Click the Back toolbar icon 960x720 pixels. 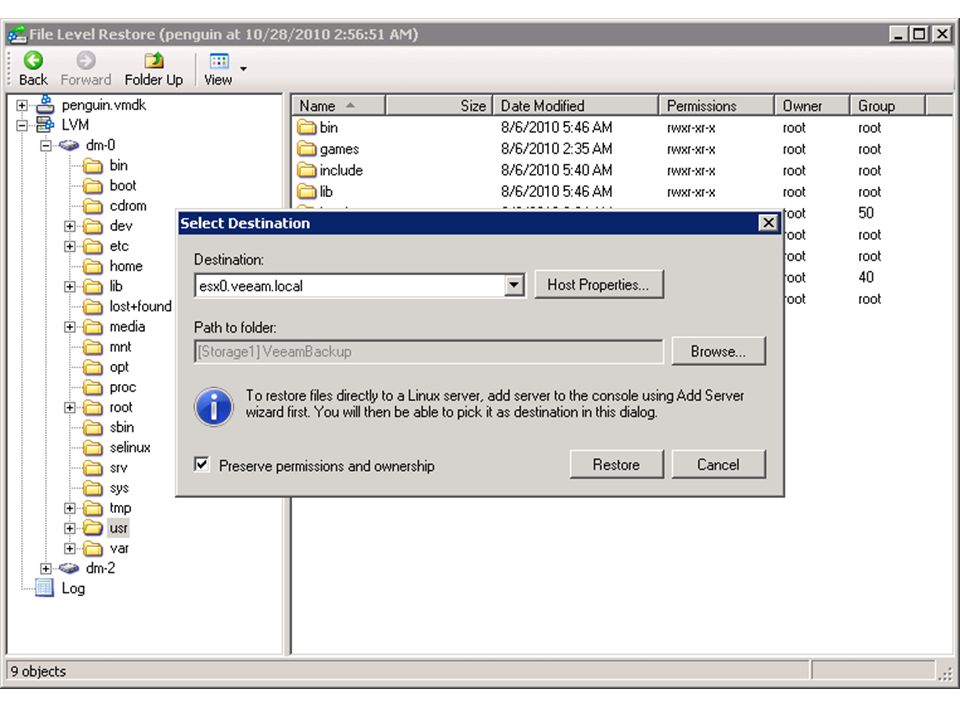[x=33, y=60]
